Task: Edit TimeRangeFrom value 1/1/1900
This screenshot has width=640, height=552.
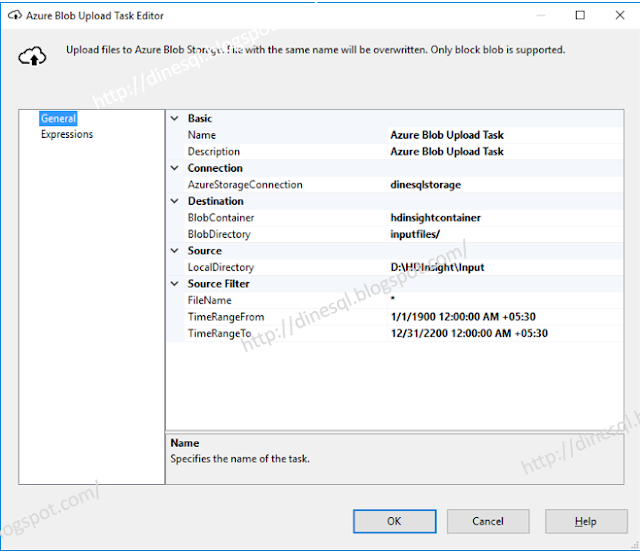Action: click(505, 316)
